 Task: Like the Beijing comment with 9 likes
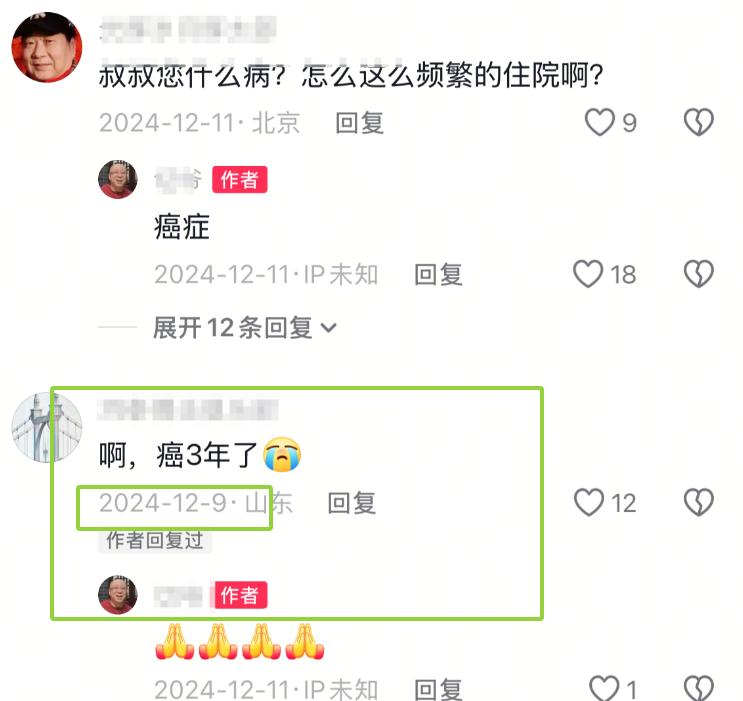(599, 122)
